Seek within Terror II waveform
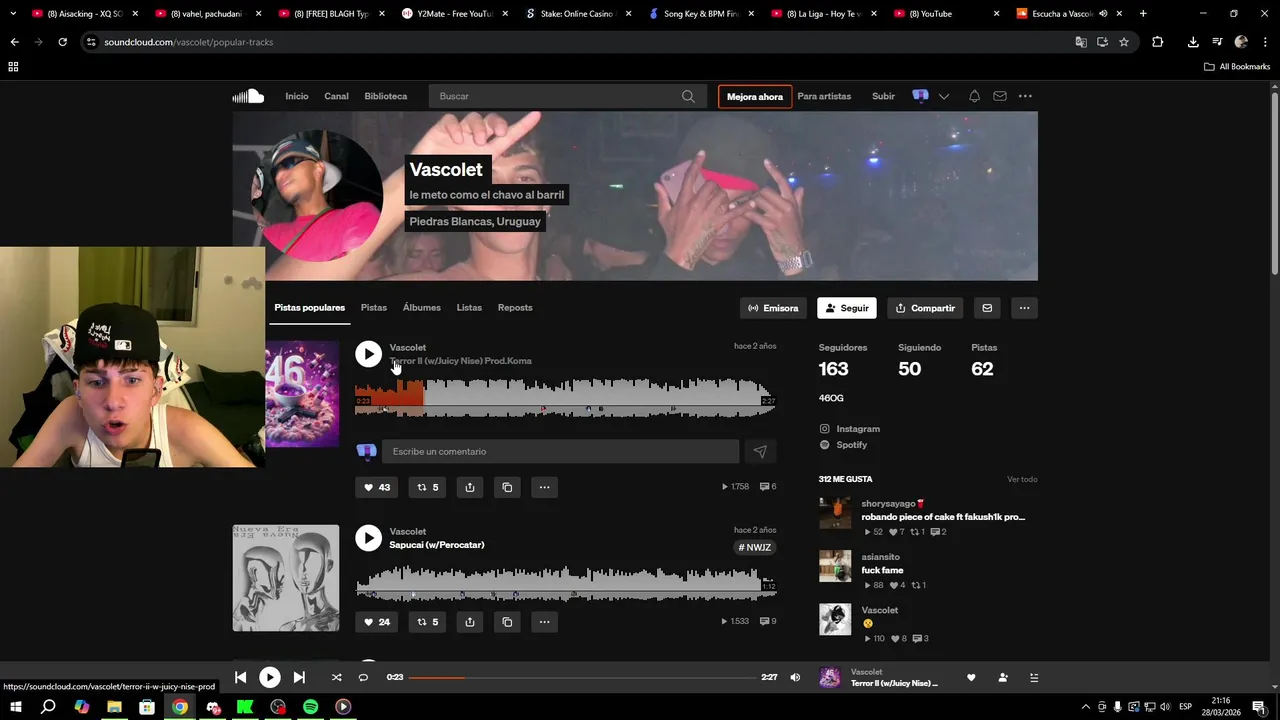Screen dimensions: 1280x720 [x=565, y=396]
